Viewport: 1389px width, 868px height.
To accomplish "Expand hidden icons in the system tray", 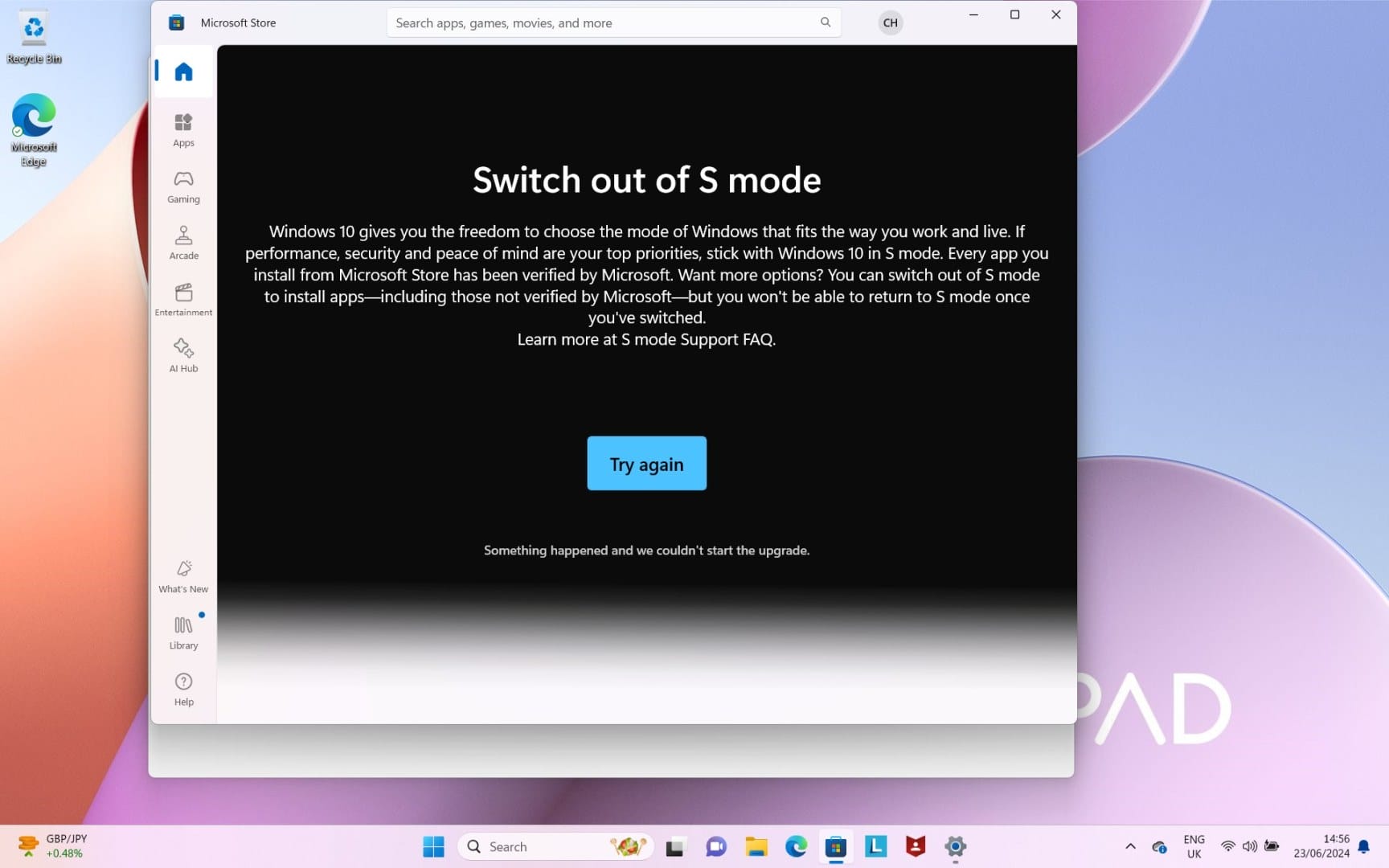I will point(1130,846).
